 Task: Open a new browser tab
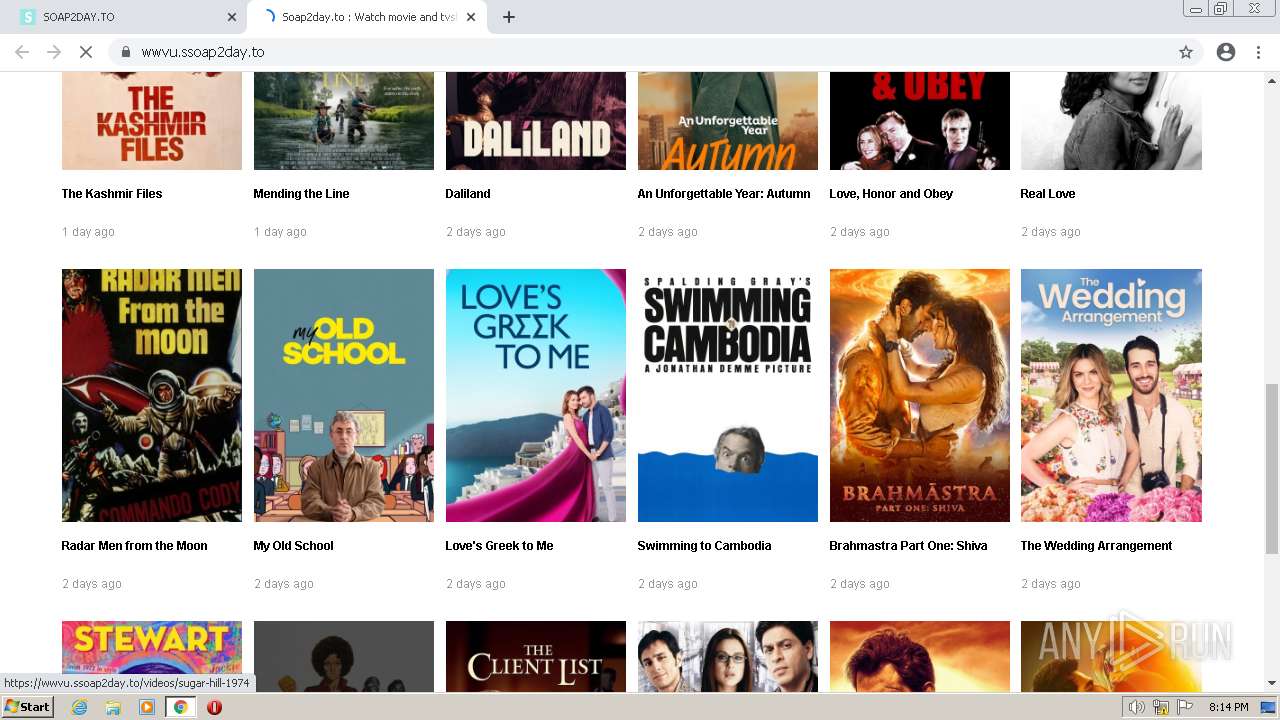pyautogui.click(x=509, y=17)
